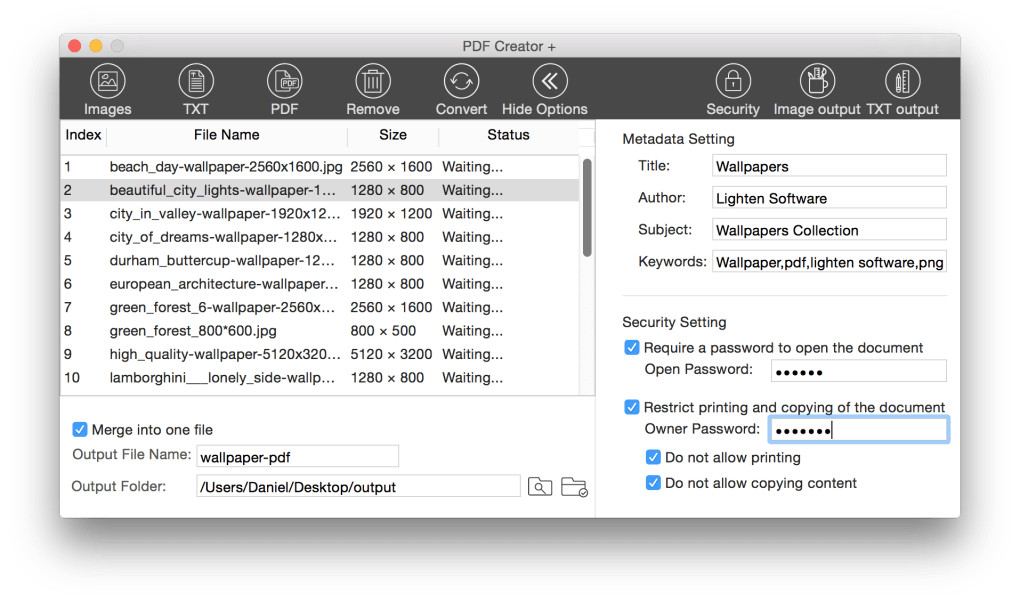
Task: Click Waiting... status of row 10
Action: [472, 377]
